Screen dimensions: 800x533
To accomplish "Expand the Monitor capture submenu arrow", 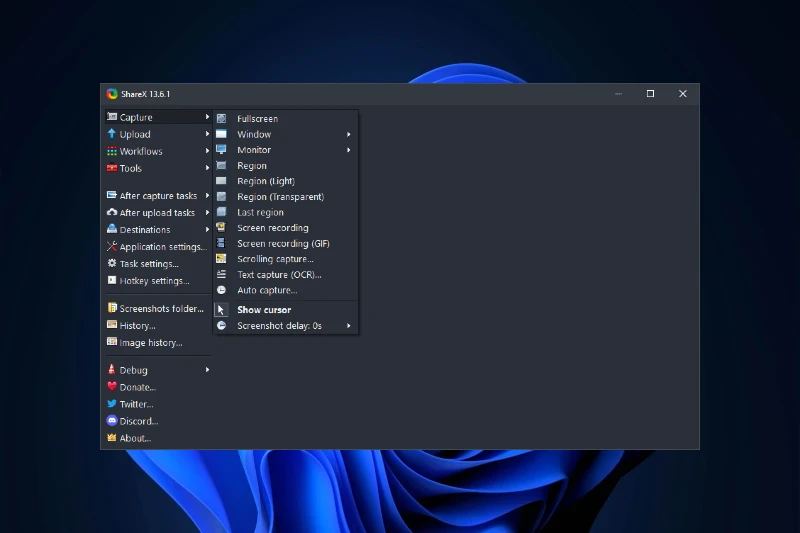I will coord(348,150).
